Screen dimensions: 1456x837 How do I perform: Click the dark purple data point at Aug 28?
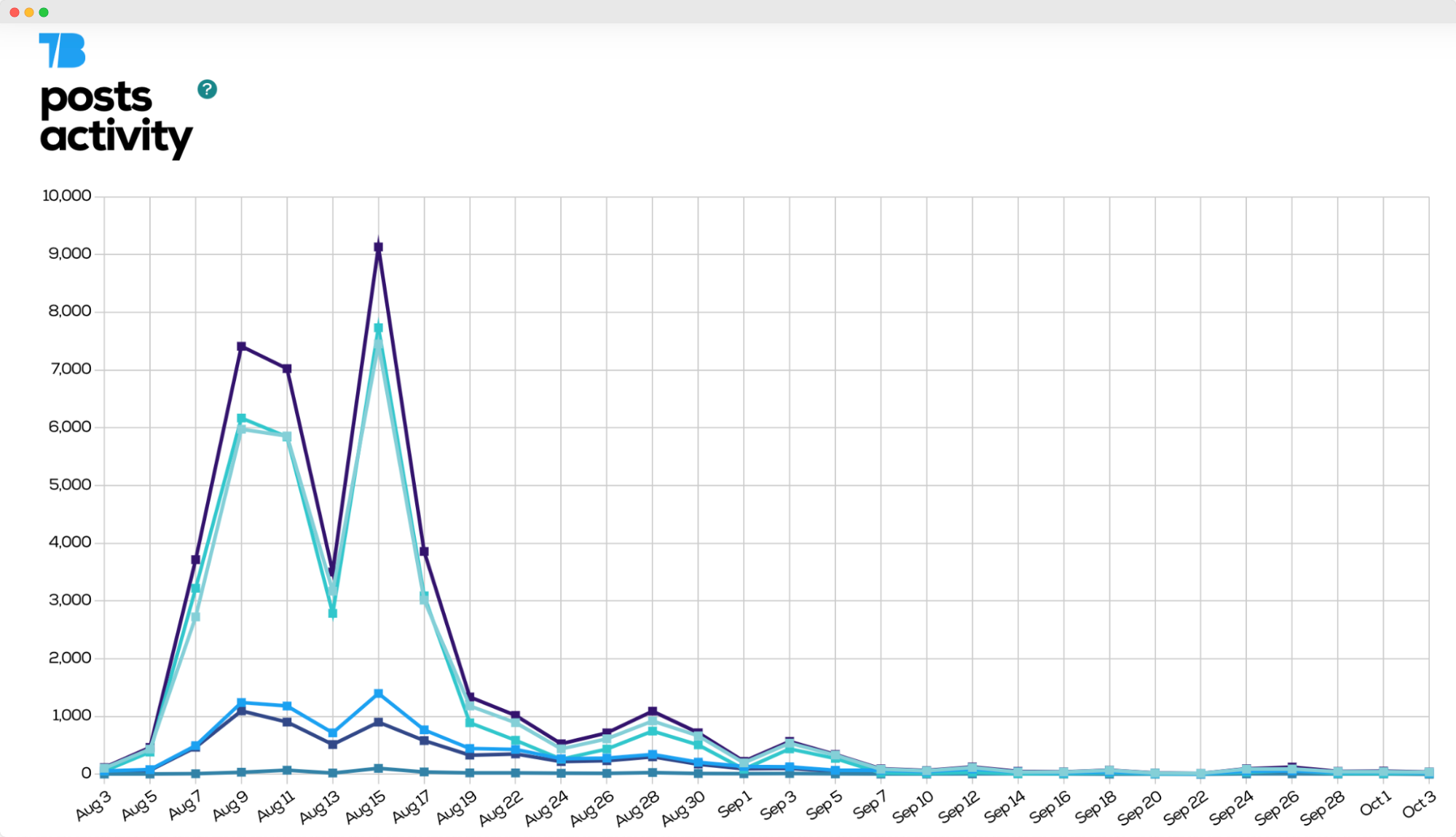(x=653, y=711)
